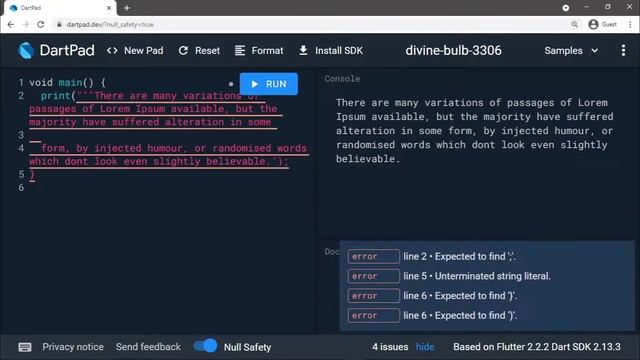
Task: Place cursor on editor line 1 void main
Action: 67,82
